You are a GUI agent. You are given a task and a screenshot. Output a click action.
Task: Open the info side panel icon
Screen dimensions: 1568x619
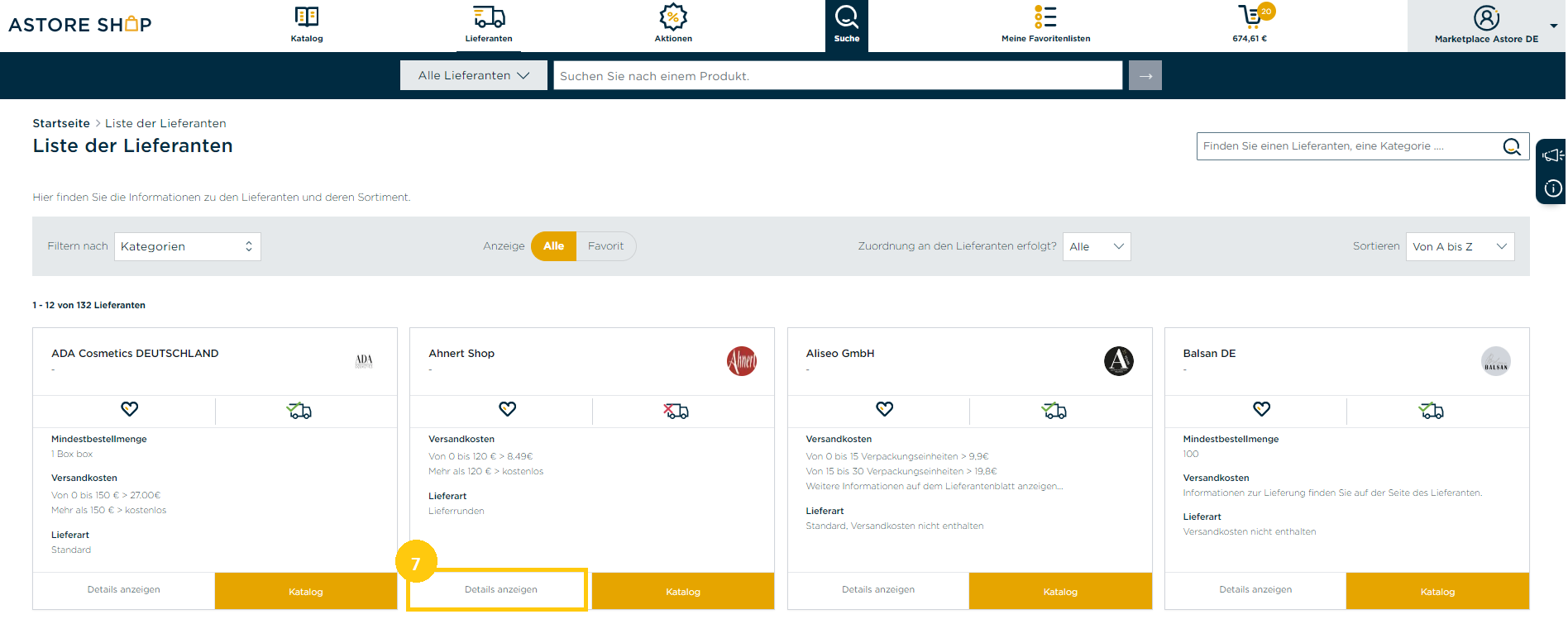coord(1553,188)
